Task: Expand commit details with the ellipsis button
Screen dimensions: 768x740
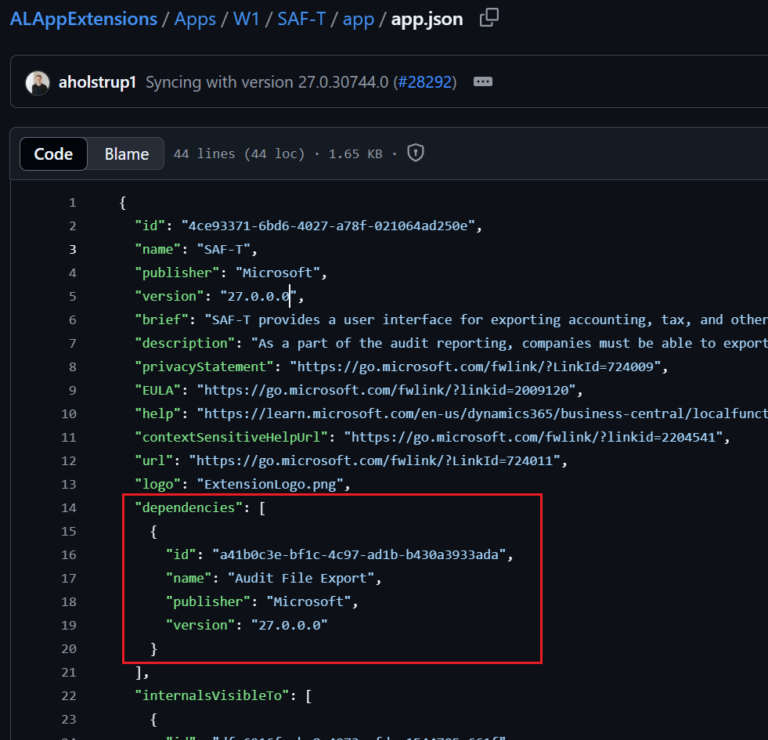Action: point(483,82)
